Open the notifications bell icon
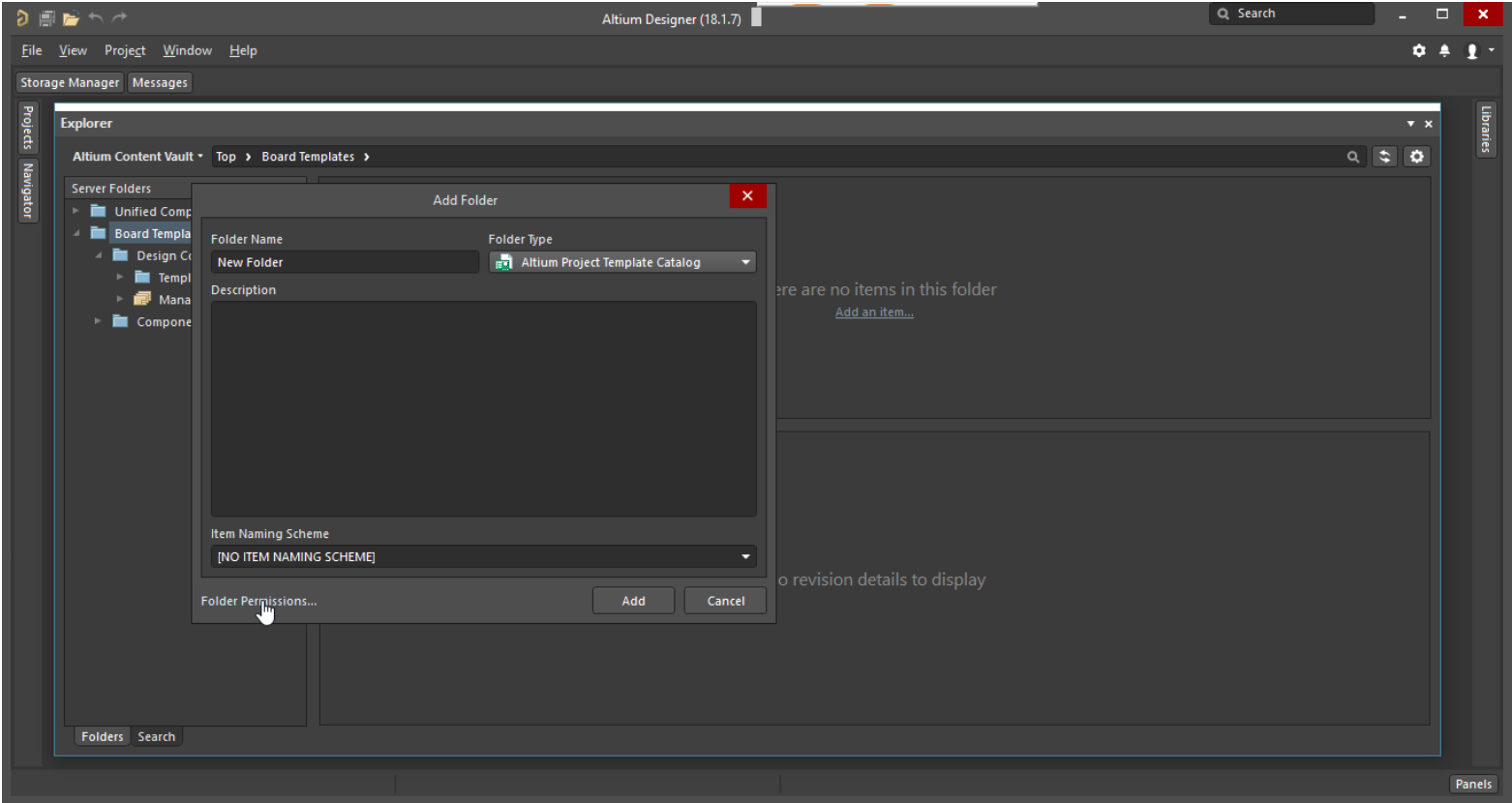 point(1444,51)
